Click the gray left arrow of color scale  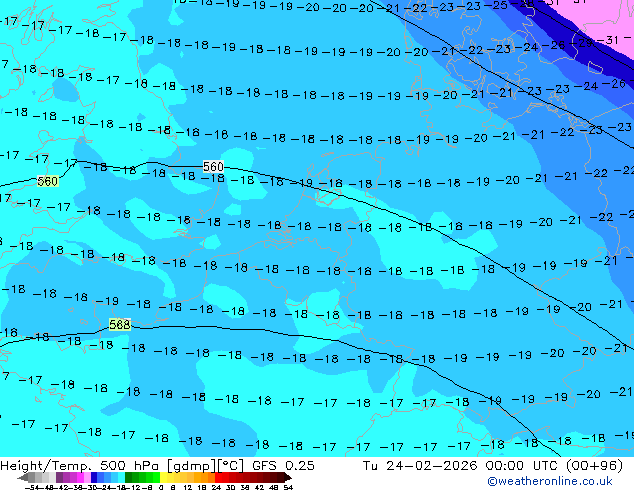23,477
